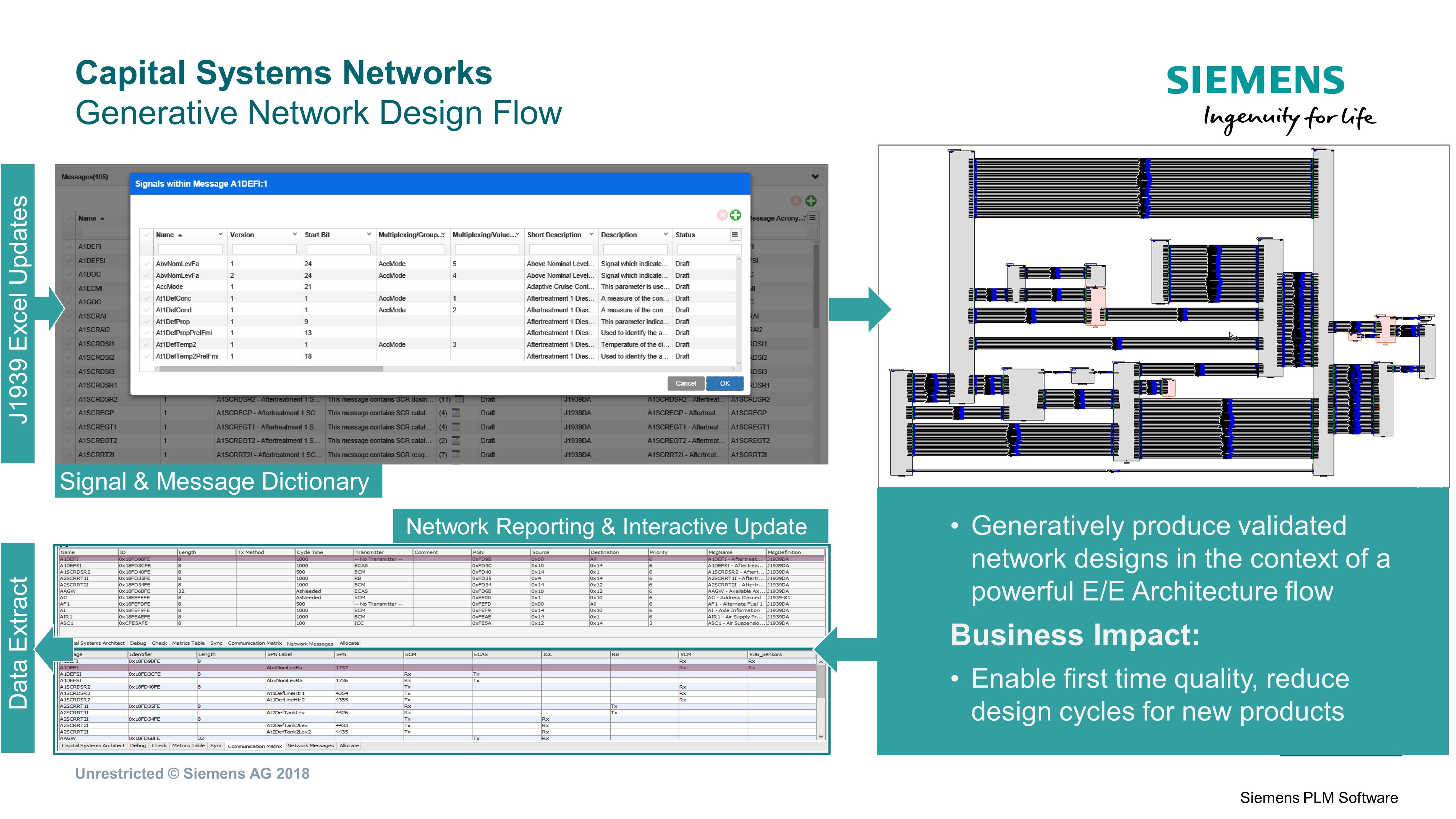
Task: Move the signals table horizontal scrollbar thumb
Action: 271,369
